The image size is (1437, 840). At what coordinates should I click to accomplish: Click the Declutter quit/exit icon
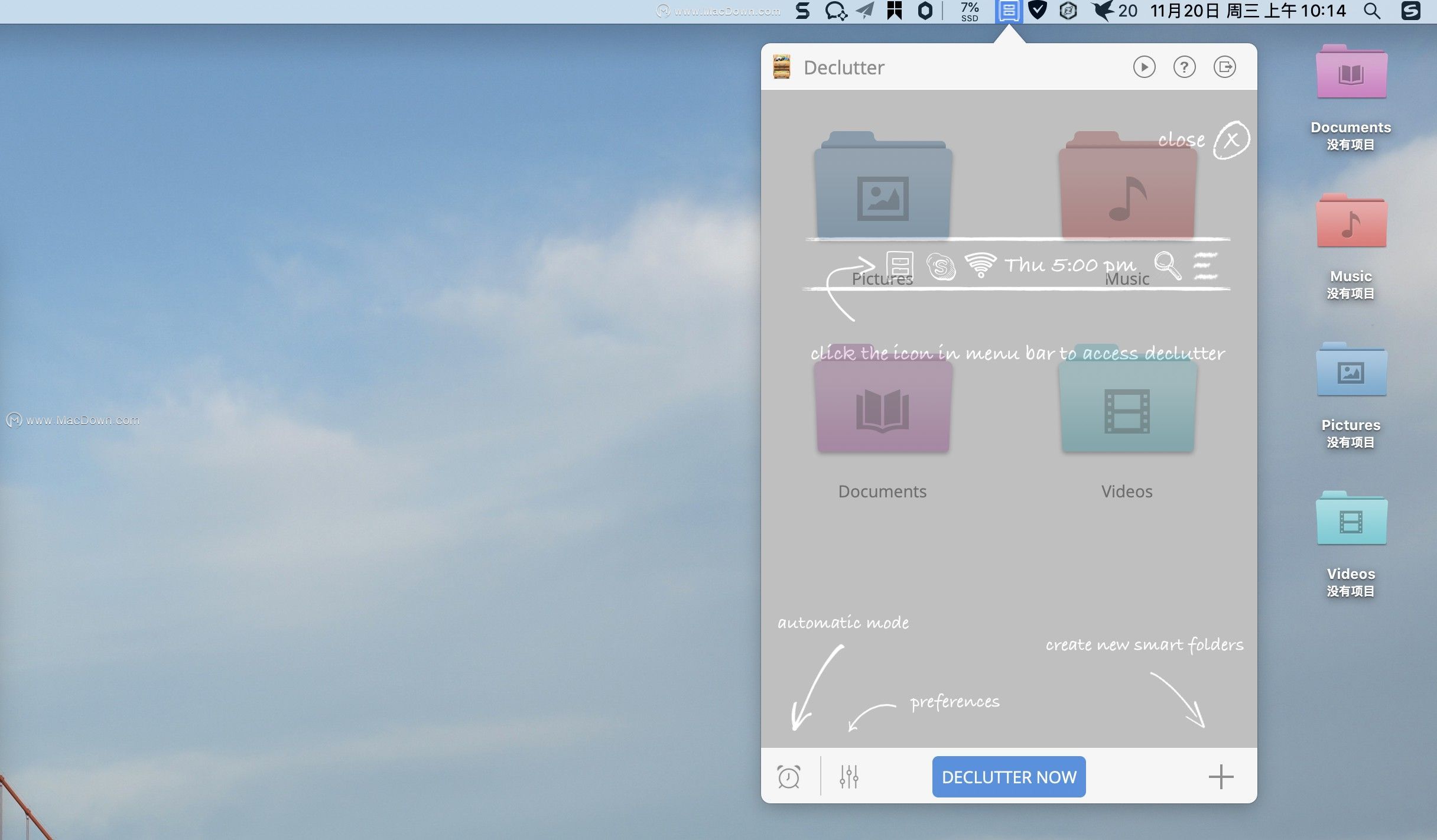point(1224,67)
